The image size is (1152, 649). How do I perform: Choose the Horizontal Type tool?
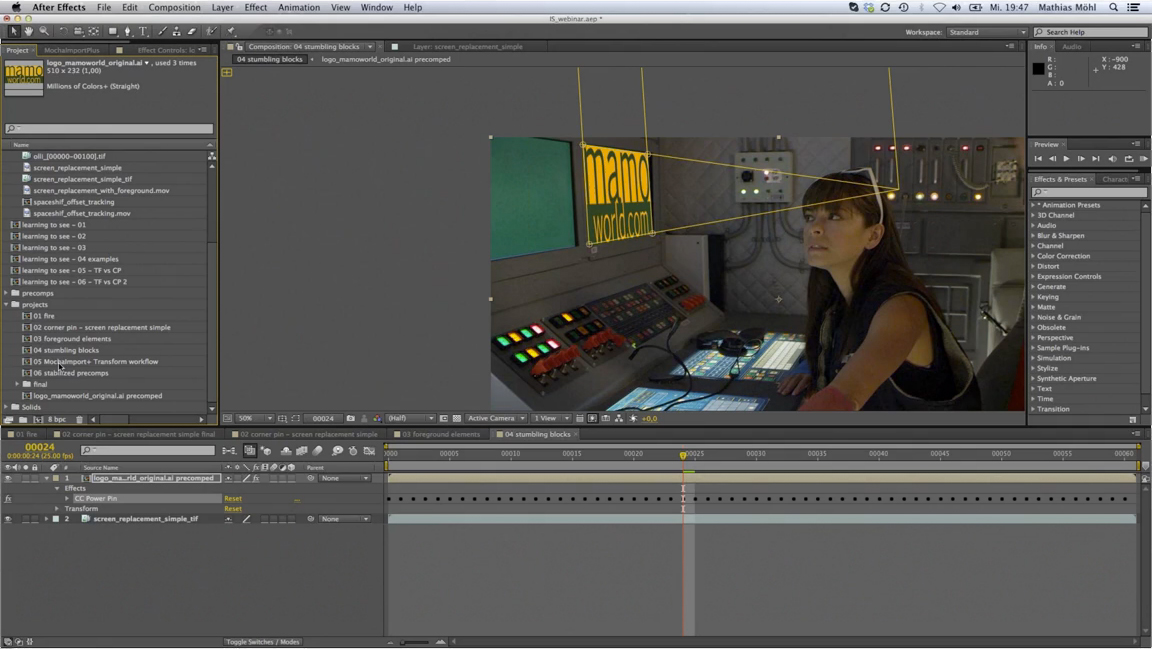143,32
